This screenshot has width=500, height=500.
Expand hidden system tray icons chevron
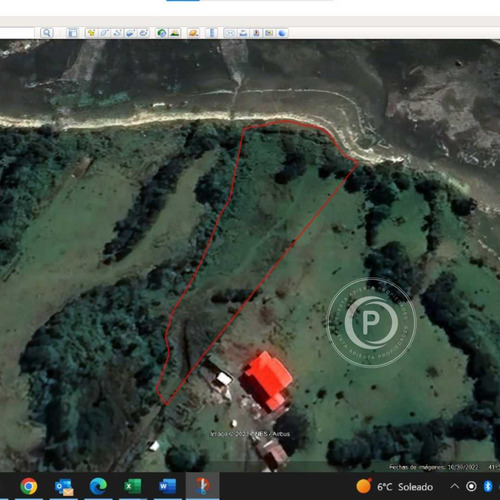[455, 487]
